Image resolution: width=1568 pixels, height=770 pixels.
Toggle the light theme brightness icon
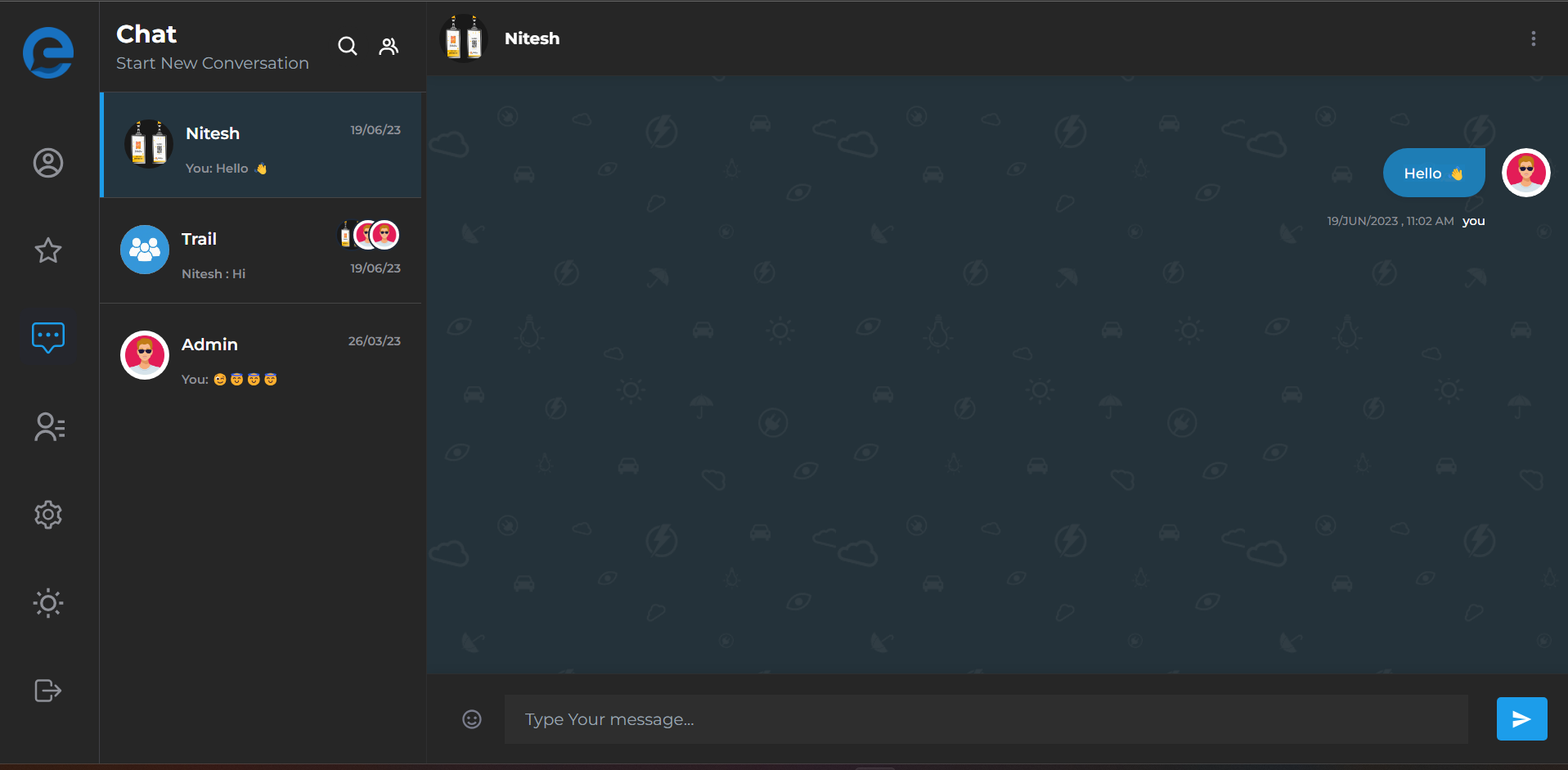click(47, 603)
